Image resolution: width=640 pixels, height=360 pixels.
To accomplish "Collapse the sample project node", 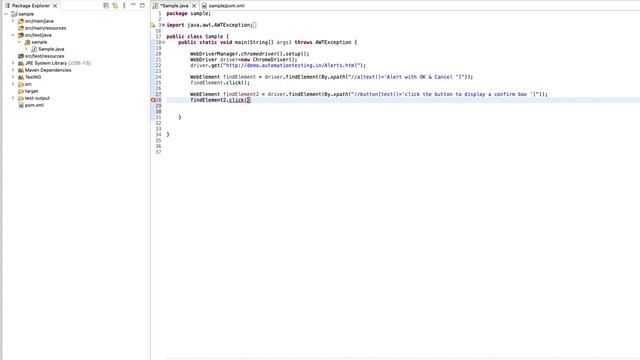I will [x=6, y=14].
